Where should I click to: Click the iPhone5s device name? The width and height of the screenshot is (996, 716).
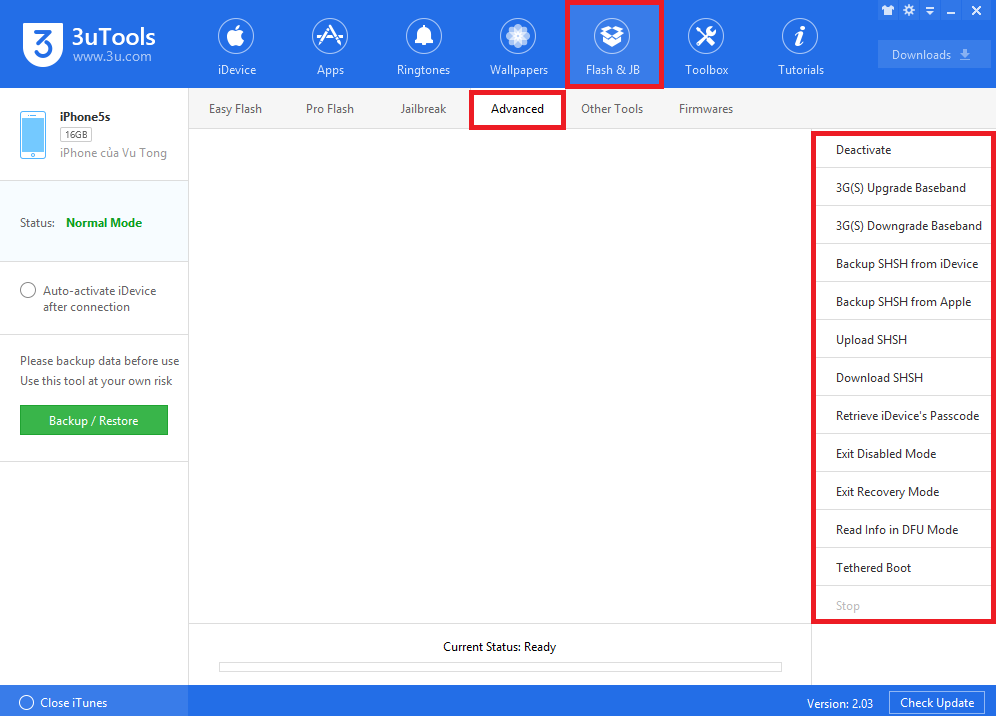pos(85,117)
